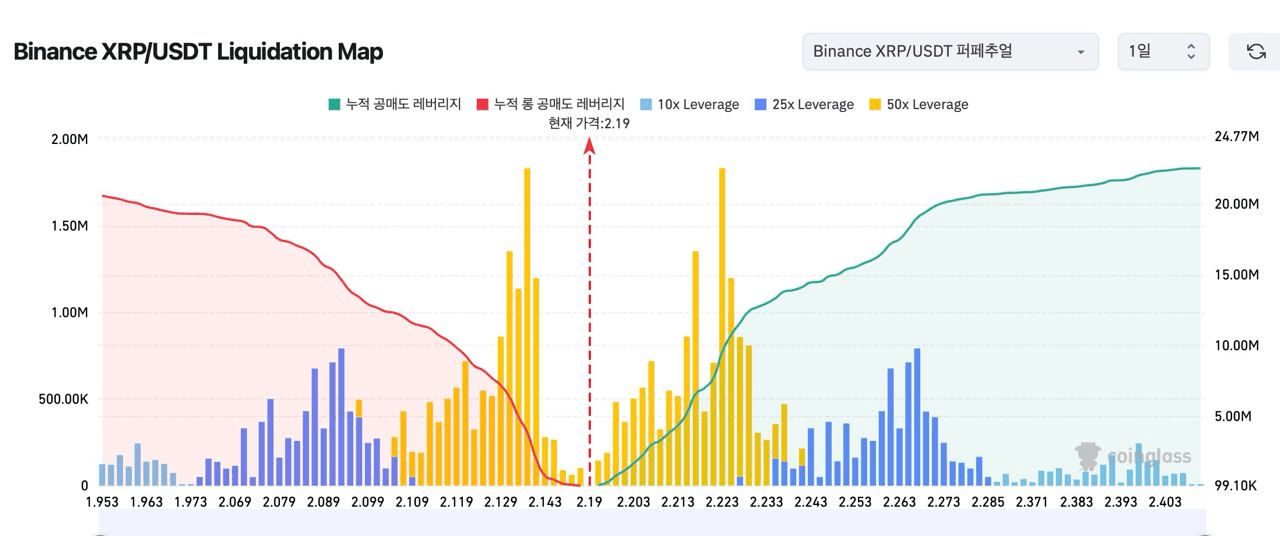This screenshot has height=536, width=1280.
Task: Click the 15.00M right axis label
Action: [x=1236, y=274]
